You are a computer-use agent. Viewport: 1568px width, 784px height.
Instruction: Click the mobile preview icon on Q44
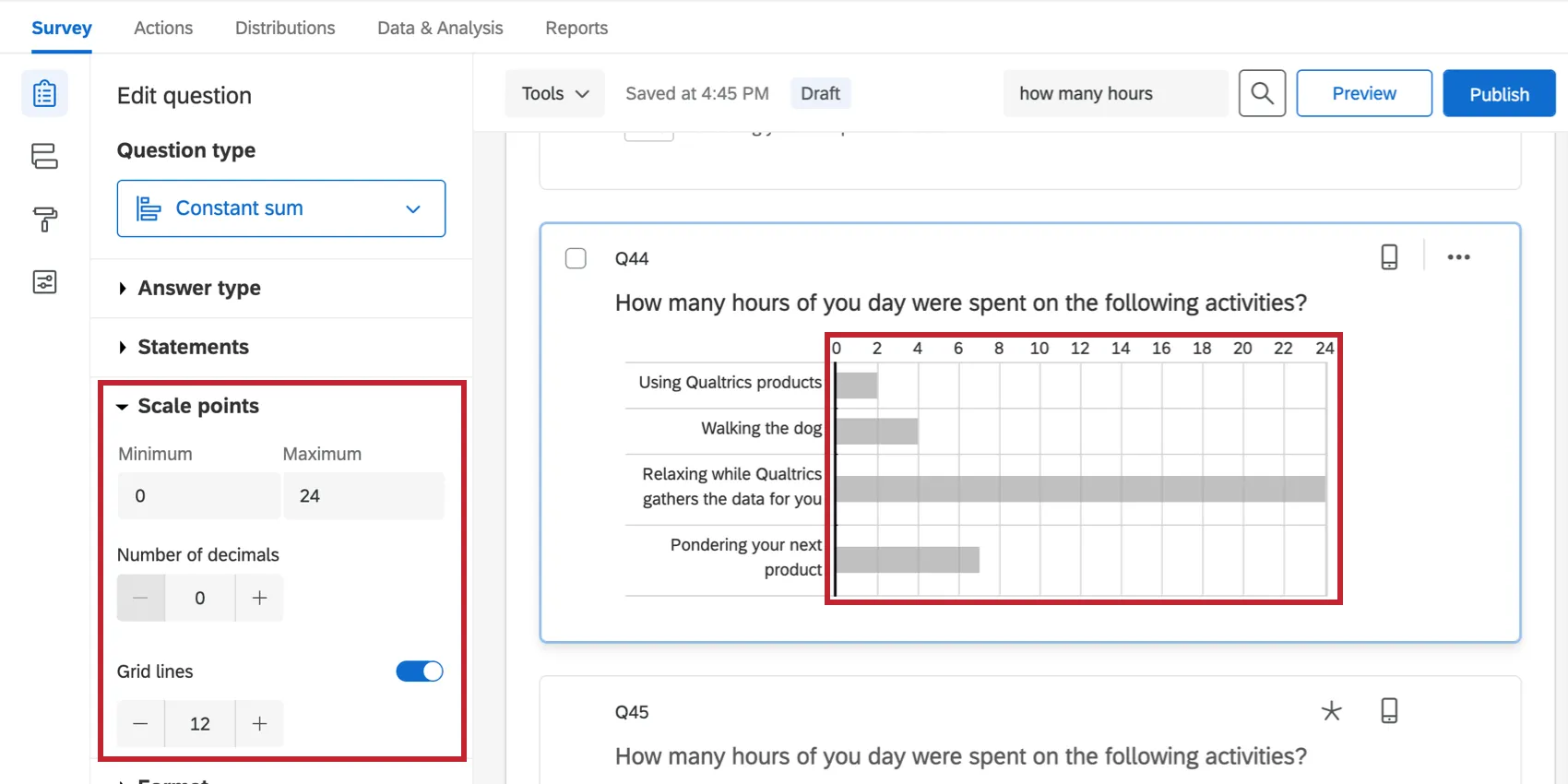(1389, 257)
